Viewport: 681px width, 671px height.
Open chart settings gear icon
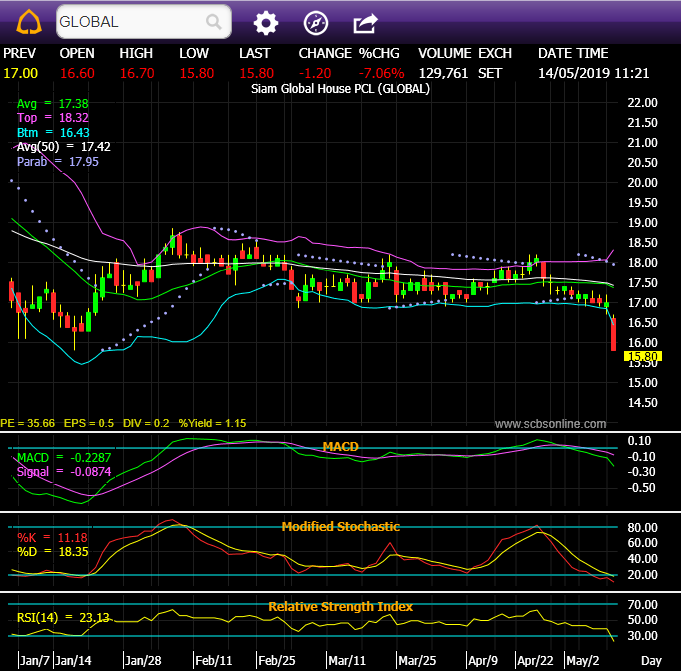pyautogui.click(x=265, y=22)
